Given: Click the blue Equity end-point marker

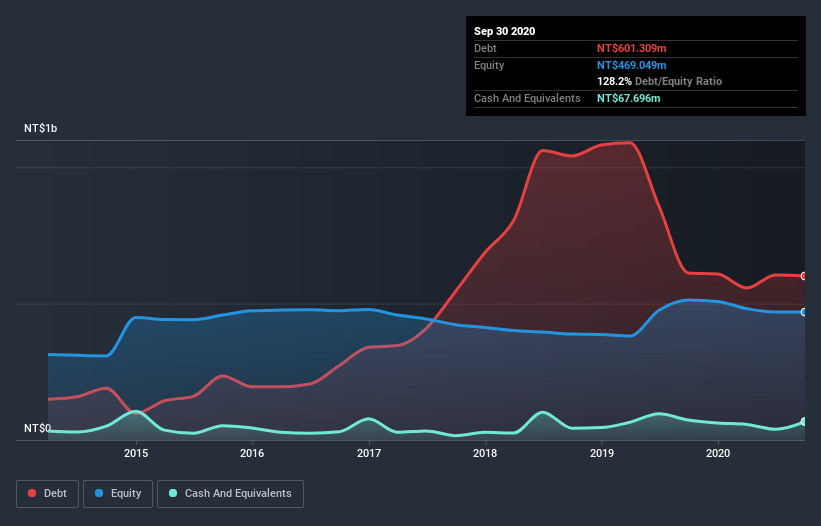Looking at the screenshot, I should click(804, 312).
